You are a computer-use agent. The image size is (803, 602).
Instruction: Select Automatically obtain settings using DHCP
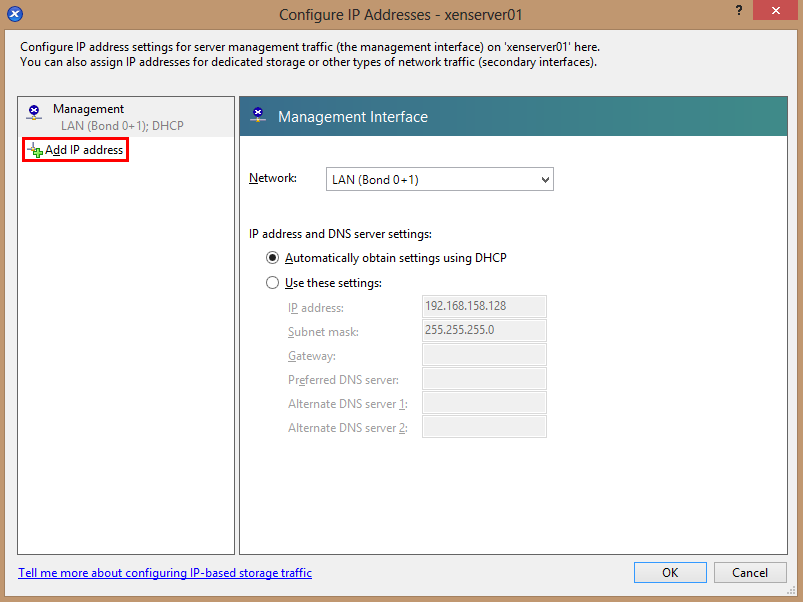[x=273, y=258]
